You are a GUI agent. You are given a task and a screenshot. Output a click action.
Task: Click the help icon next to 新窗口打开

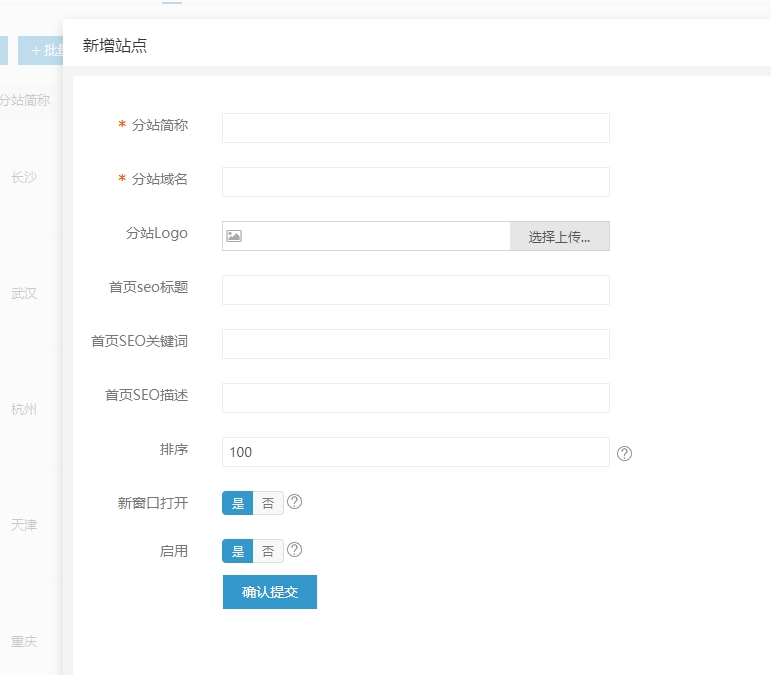[x=295, y=502]
